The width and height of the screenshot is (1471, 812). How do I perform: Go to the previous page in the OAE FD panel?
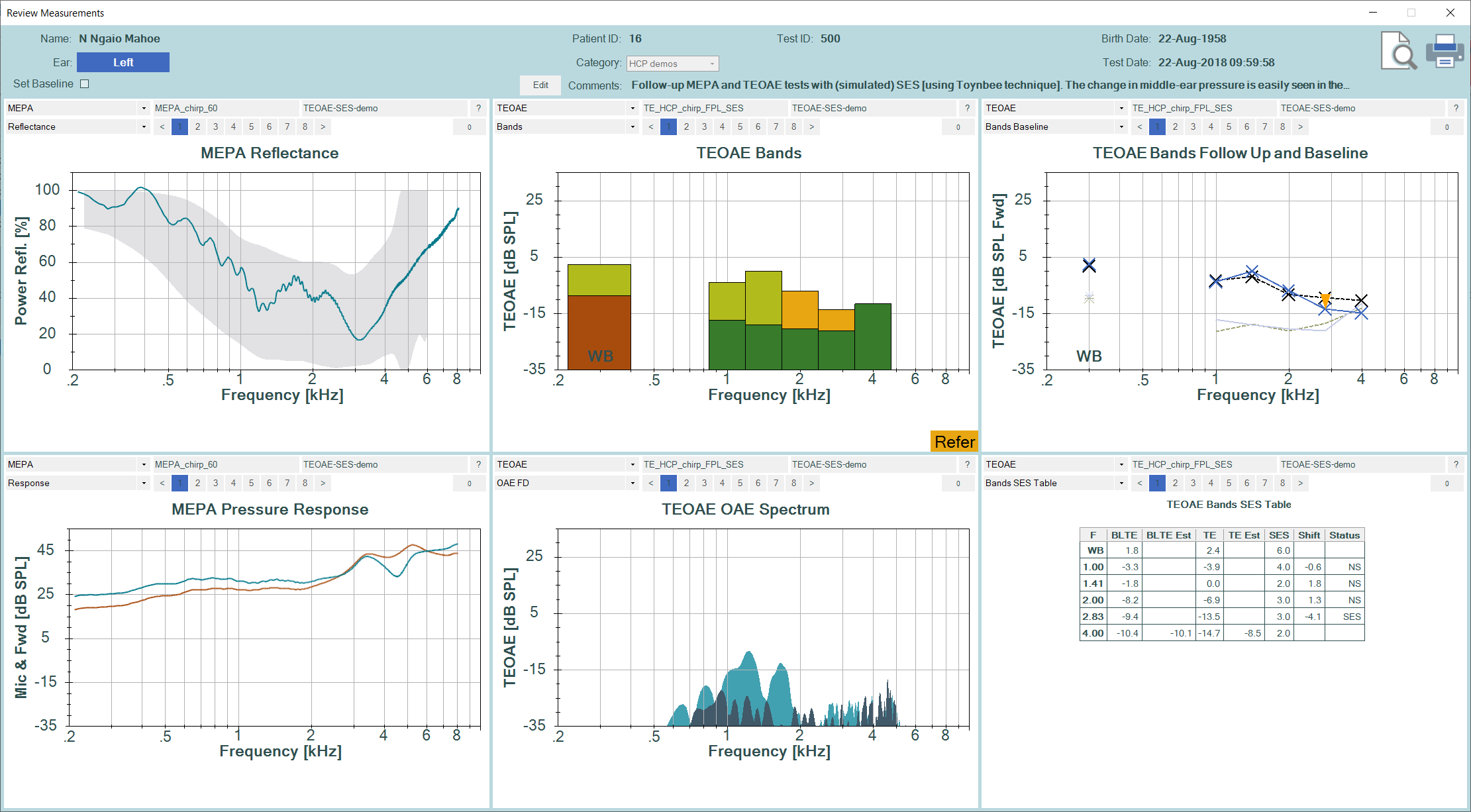pos(650,483)
